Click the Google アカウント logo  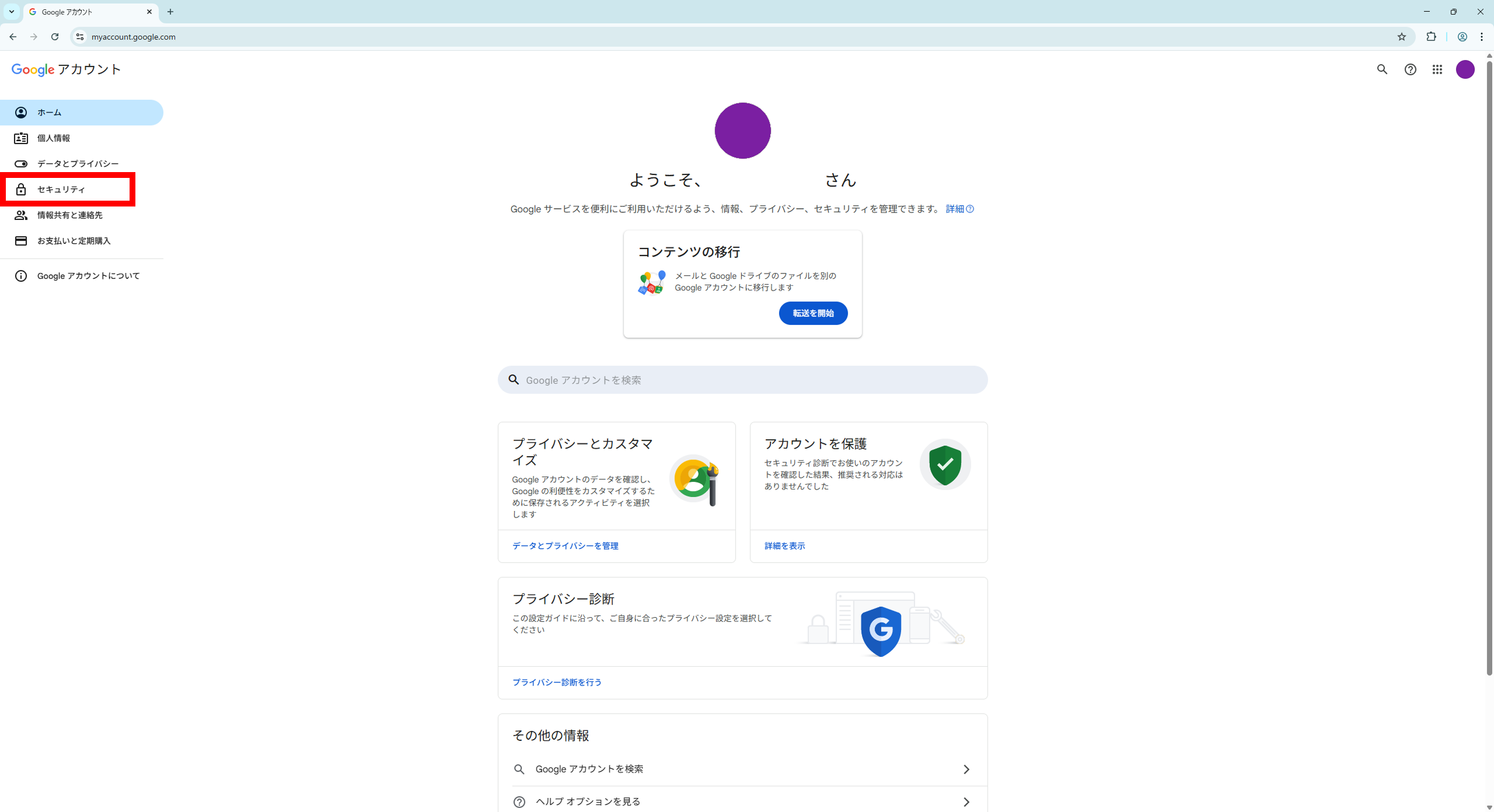66,69
